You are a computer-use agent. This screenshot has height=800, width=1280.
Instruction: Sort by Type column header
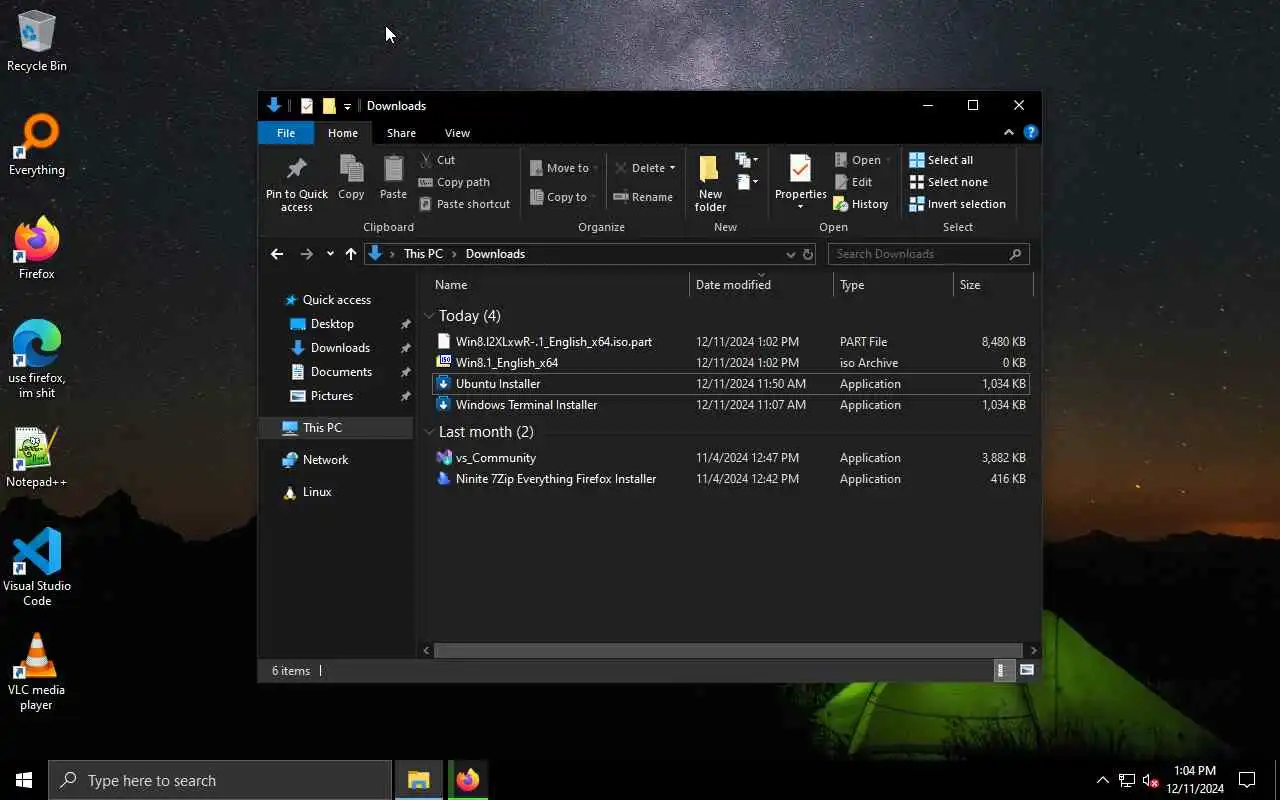click(x=893, y=285)
